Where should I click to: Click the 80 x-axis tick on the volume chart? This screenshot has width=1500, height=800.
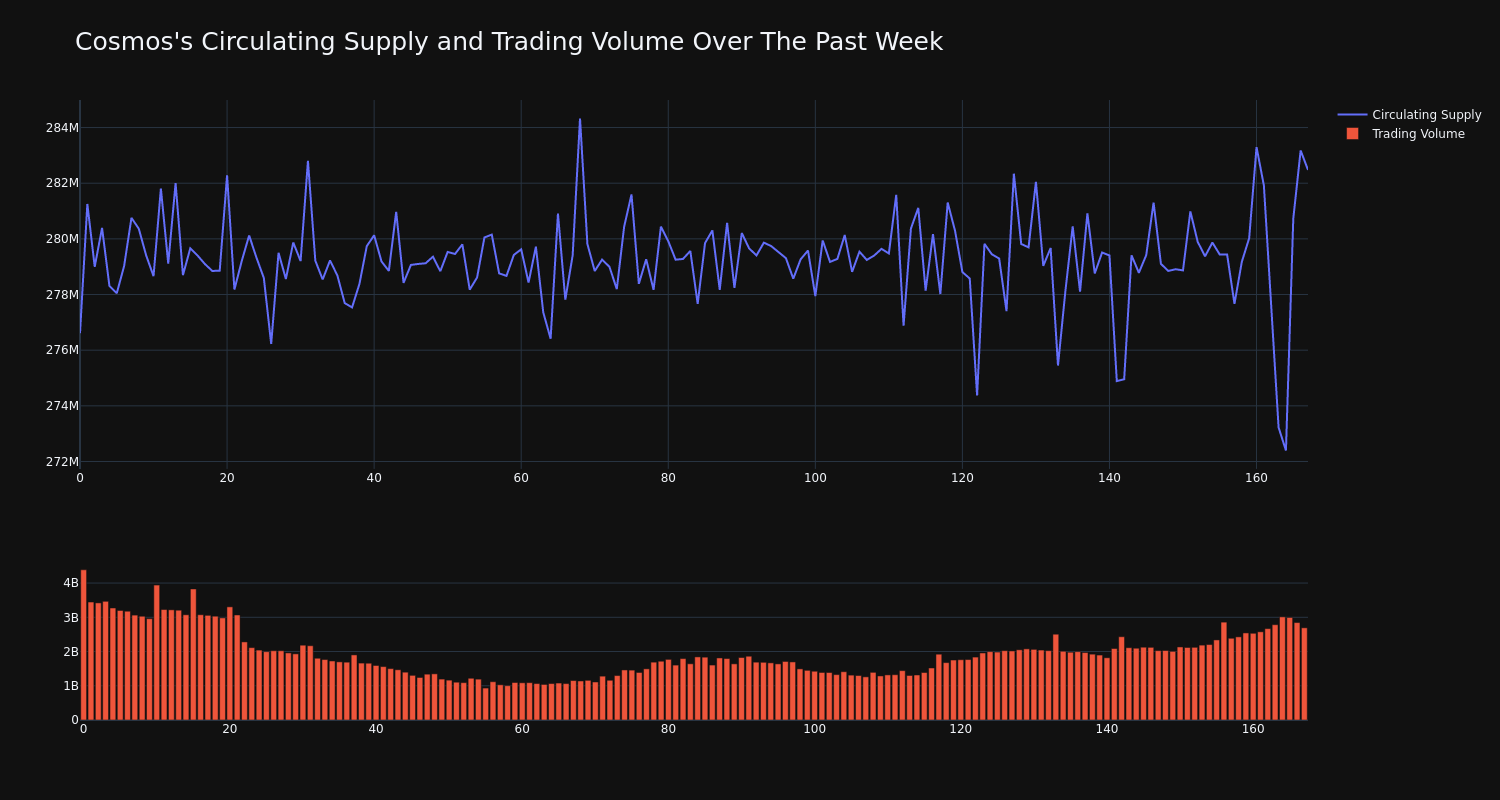click(x=668, y=729)
